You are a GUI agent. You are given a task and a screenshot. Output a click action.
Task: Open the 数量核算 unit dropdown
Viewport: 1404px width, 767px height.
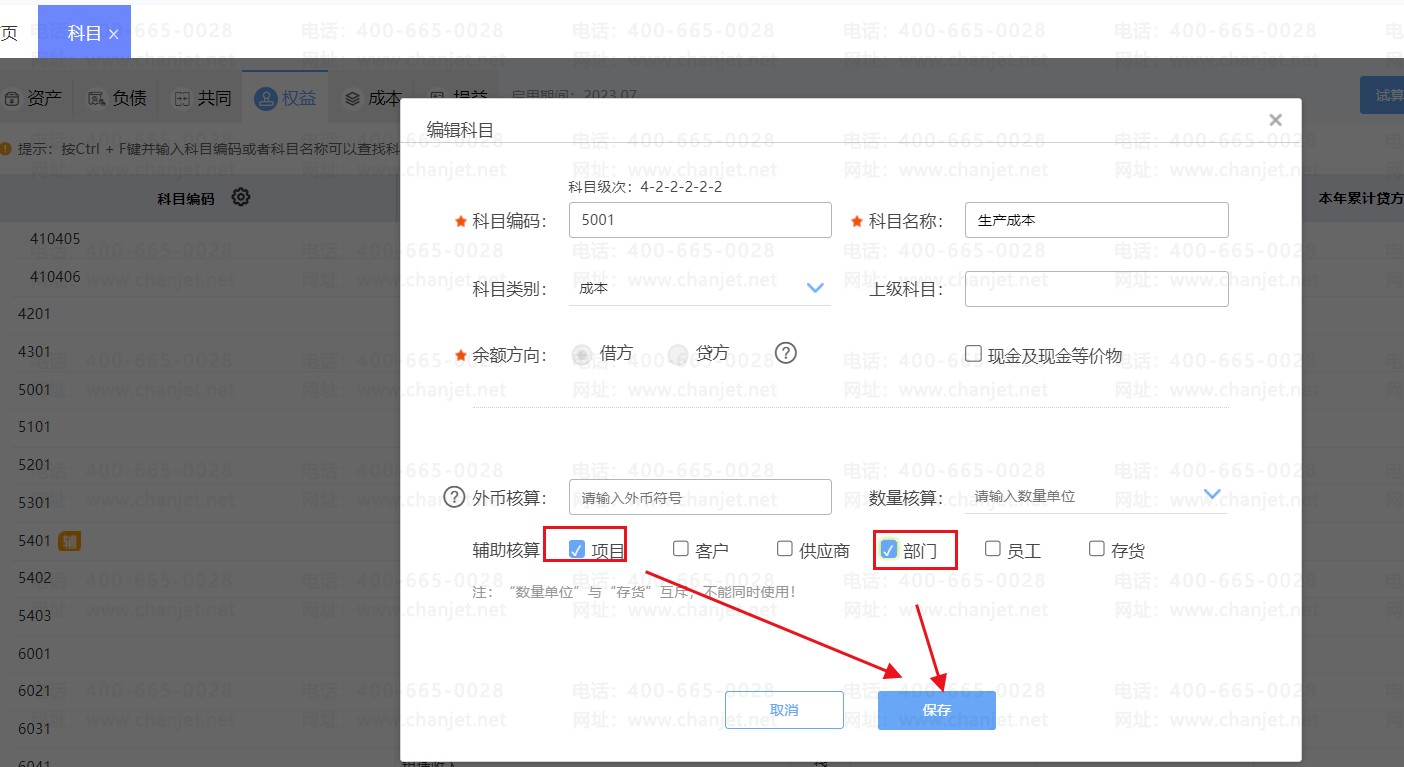coord(1096,496)
